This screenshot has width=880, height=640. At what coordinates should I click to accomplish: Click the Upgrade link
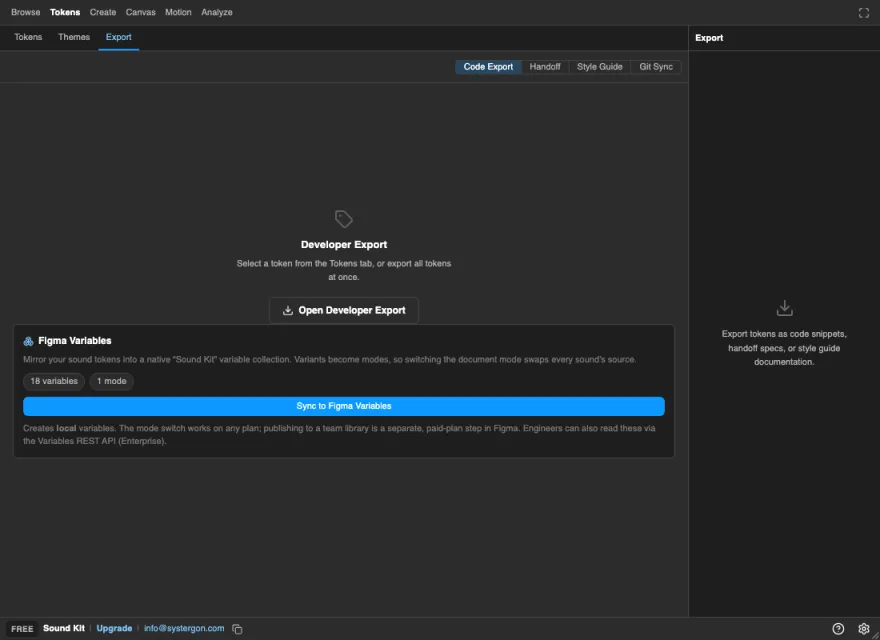114,629
